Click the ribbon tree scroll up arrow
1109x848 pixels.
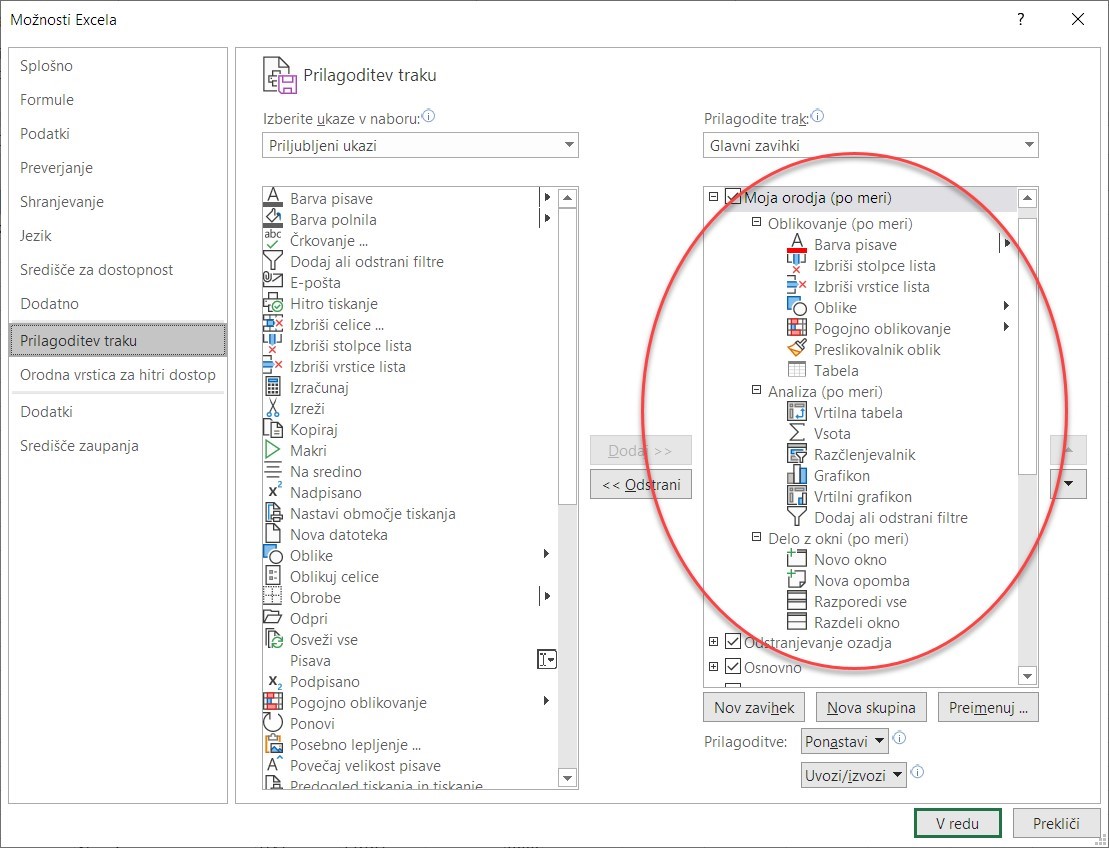pos(1028,198)
